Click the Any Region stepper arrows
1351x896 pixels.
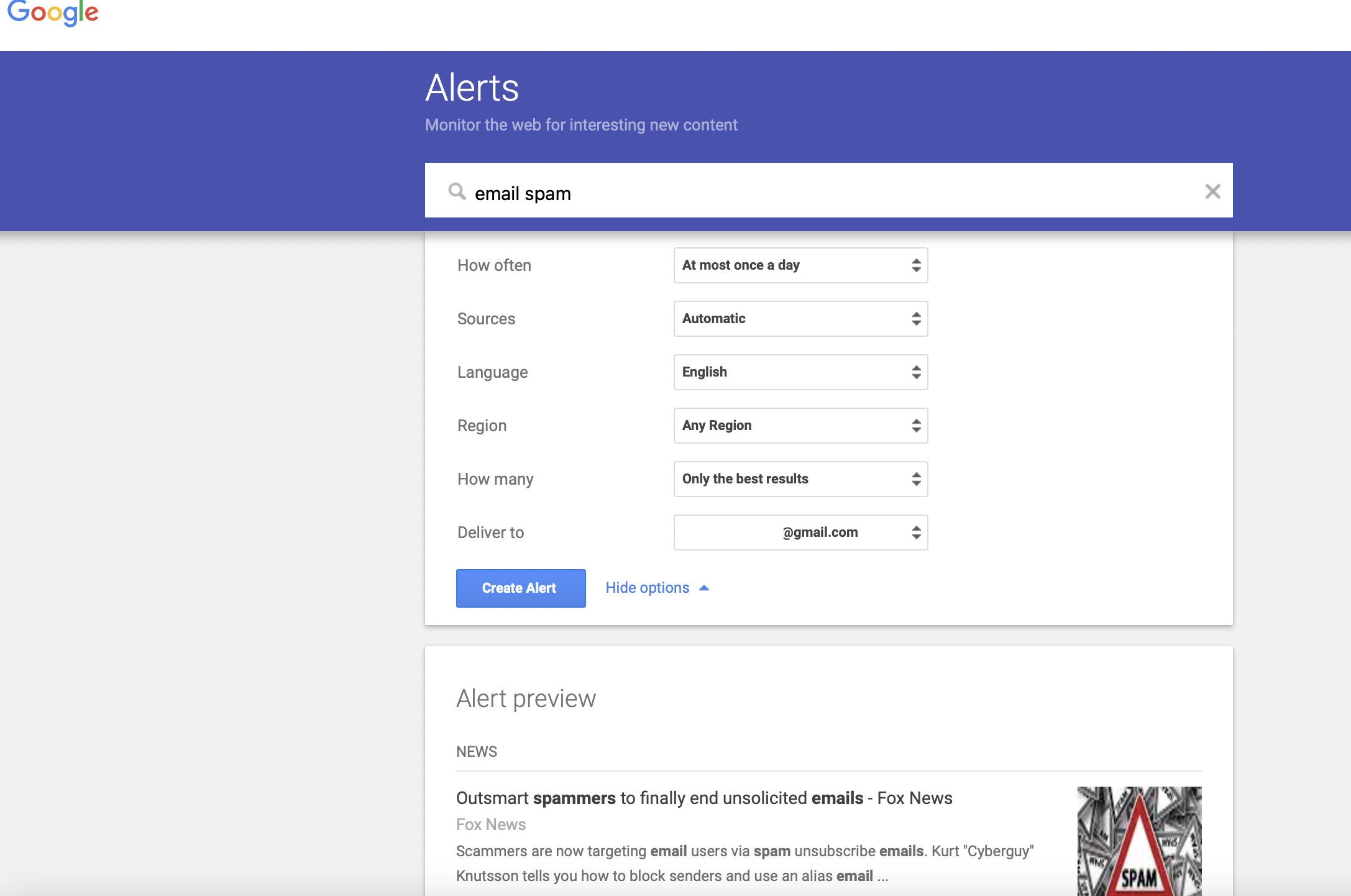[916, 426]
